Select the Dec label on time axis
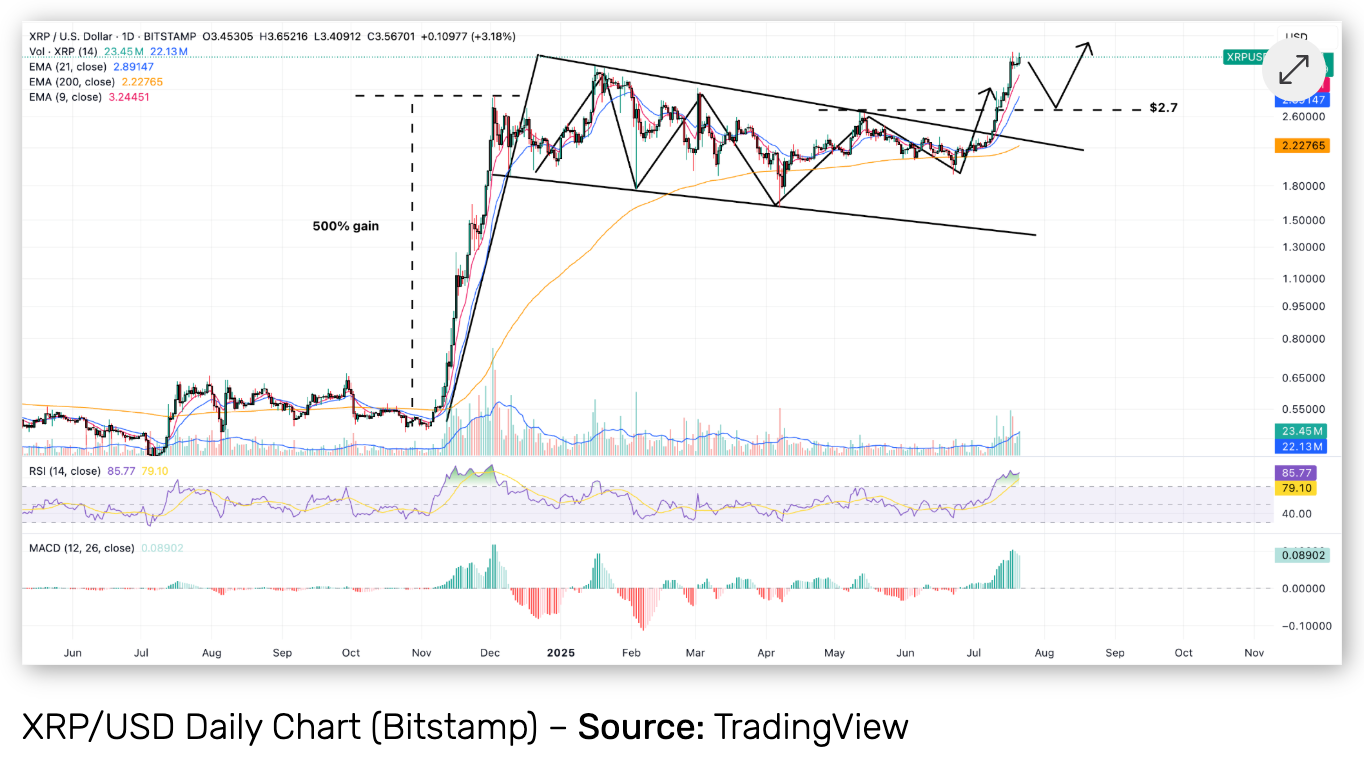The height and width of the screenshot is (764, 1364). tap(490, 652)
